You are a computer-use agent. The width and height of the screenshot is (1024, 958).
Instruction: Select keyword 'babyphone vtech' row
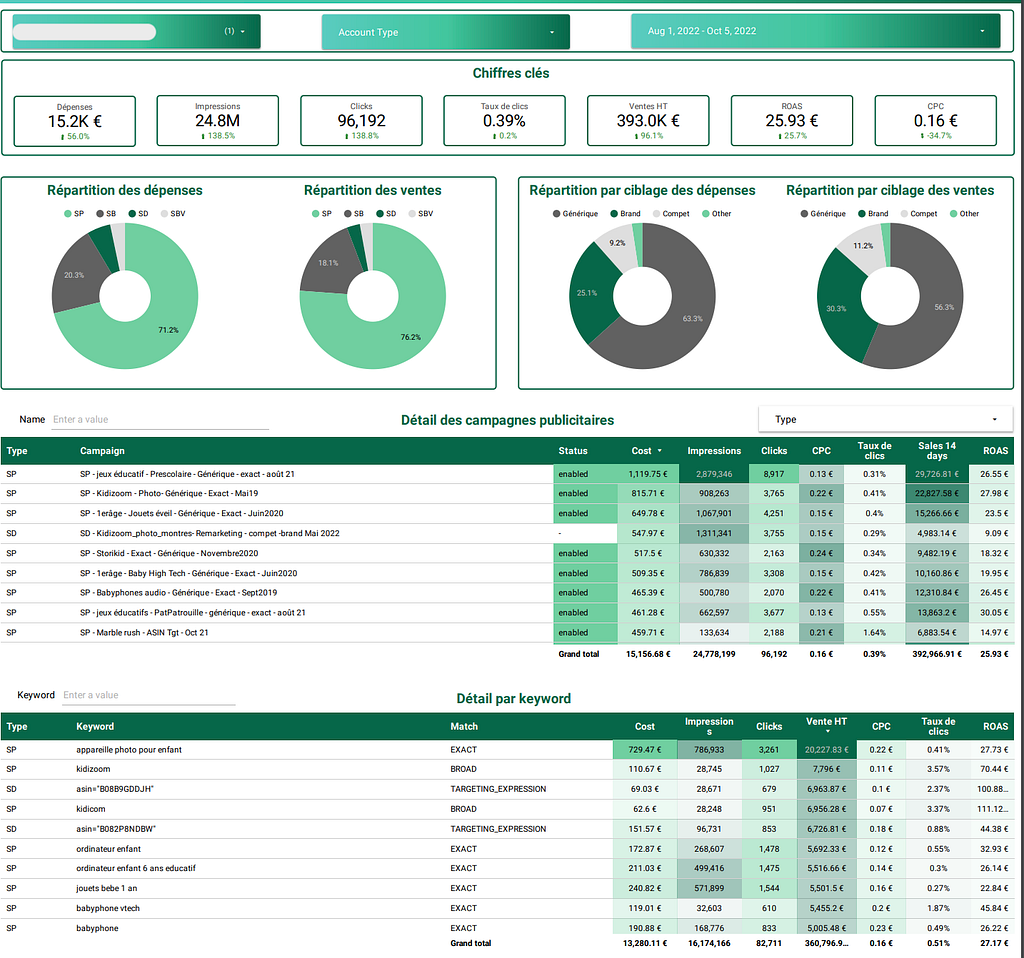click(x=506, y=908)
